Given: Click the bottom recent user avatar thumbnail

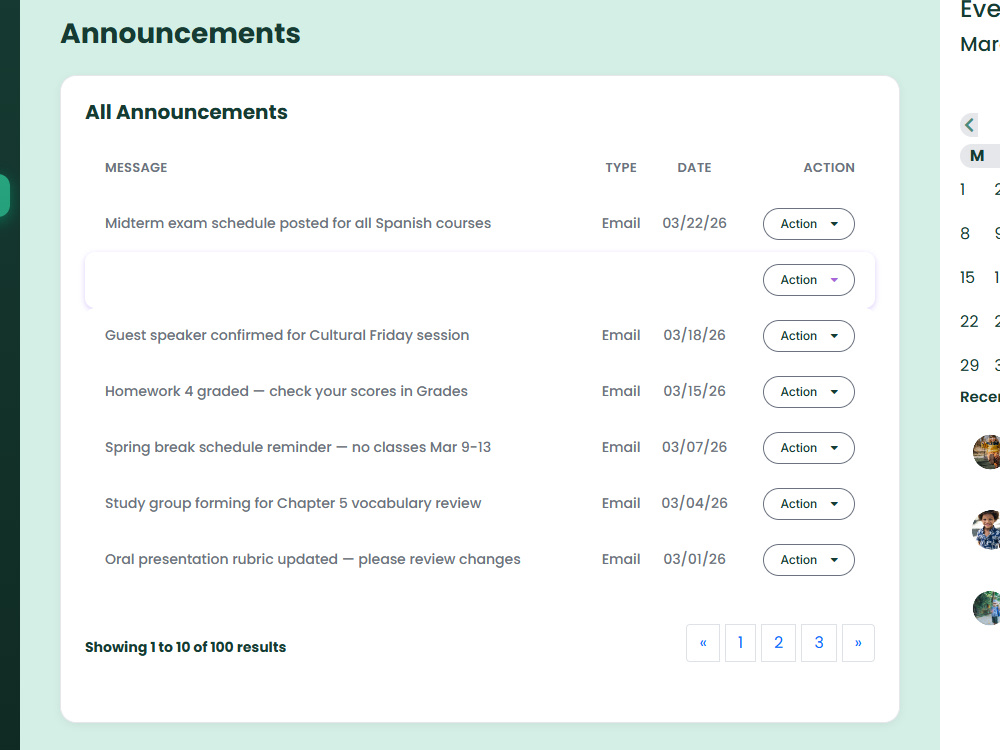Looking at the screenshot, I should [x=987, y=608].
